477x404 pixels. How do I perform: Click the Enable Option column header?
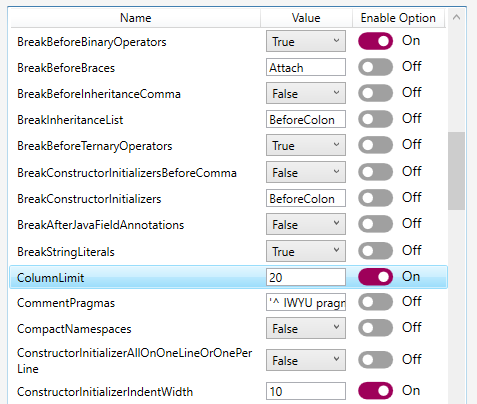(x=398, y=18)
